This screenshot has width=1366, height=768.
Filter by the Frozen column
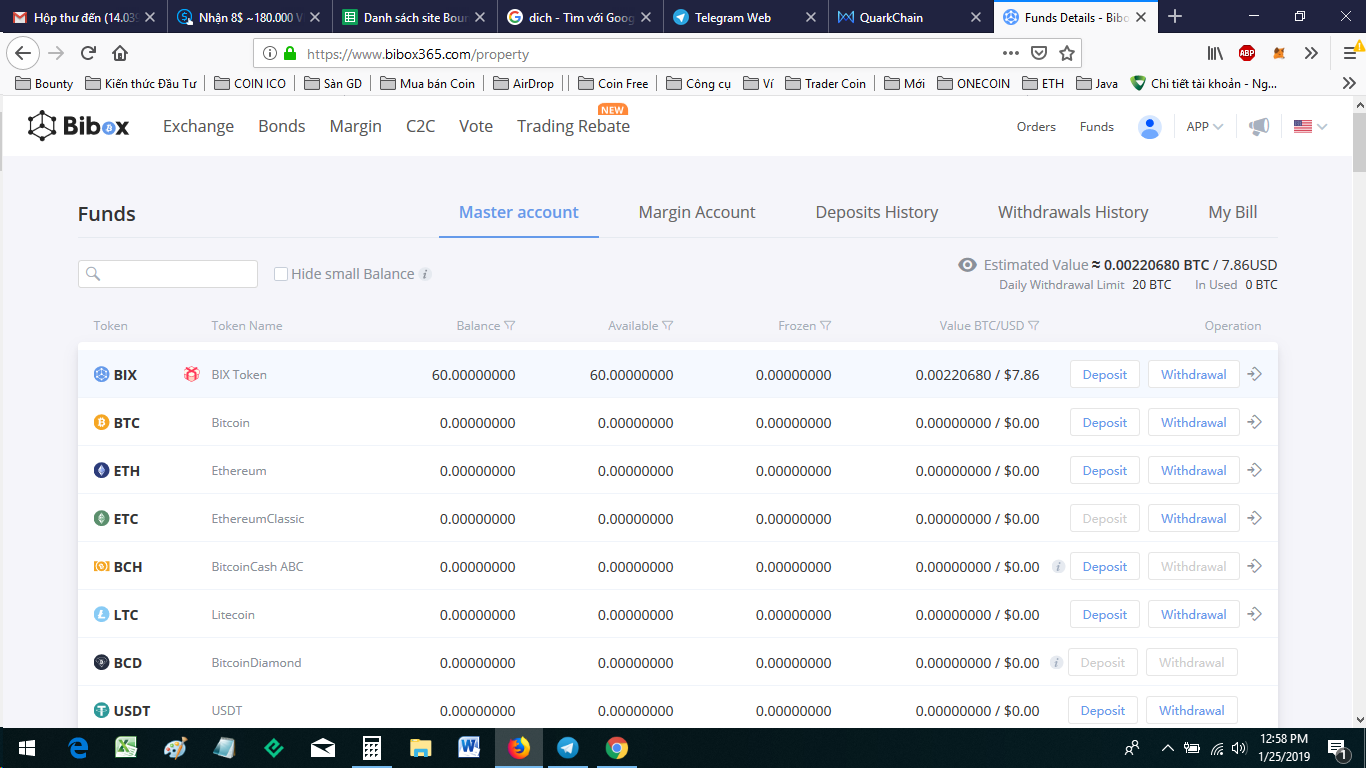click(826, 326)
